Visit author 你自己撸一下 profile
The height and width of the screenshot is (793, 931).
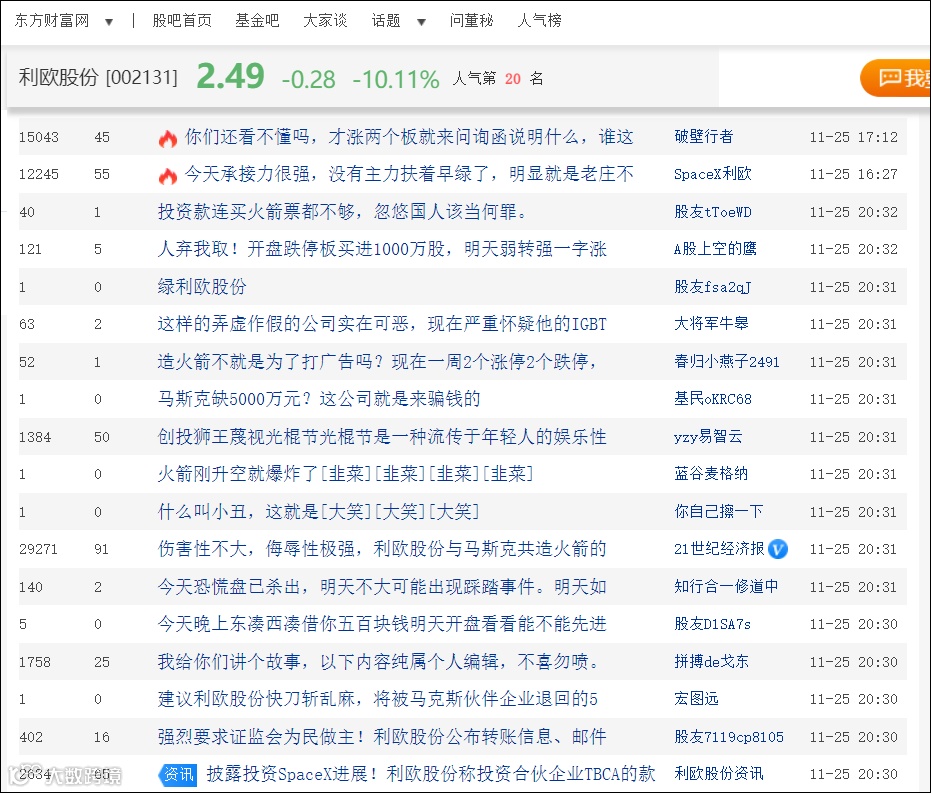[x=718, y=511]
